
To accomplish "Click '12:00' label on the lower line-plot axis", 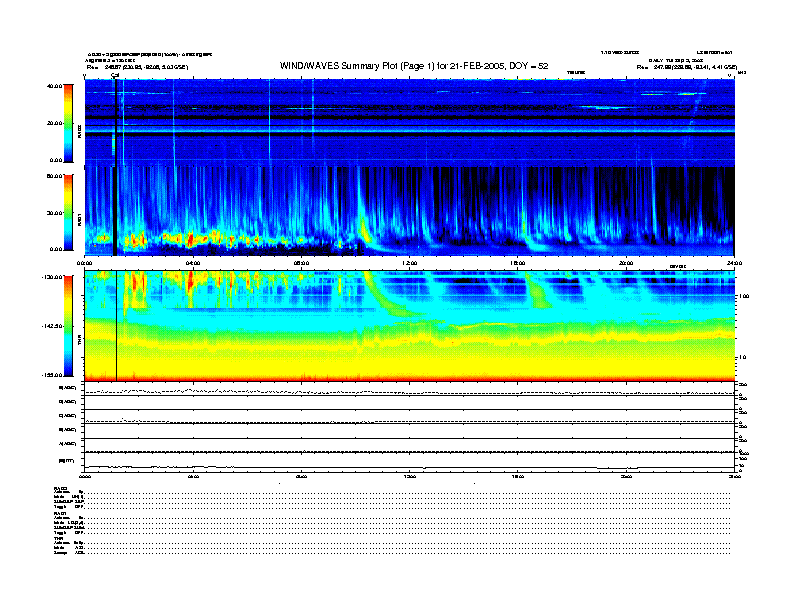I will 410,476.
